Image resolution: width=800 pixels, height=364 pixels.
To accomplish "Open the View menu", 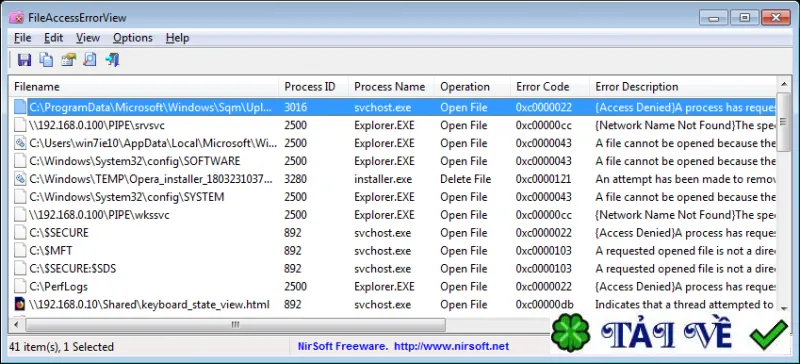I will click(88, 38).
